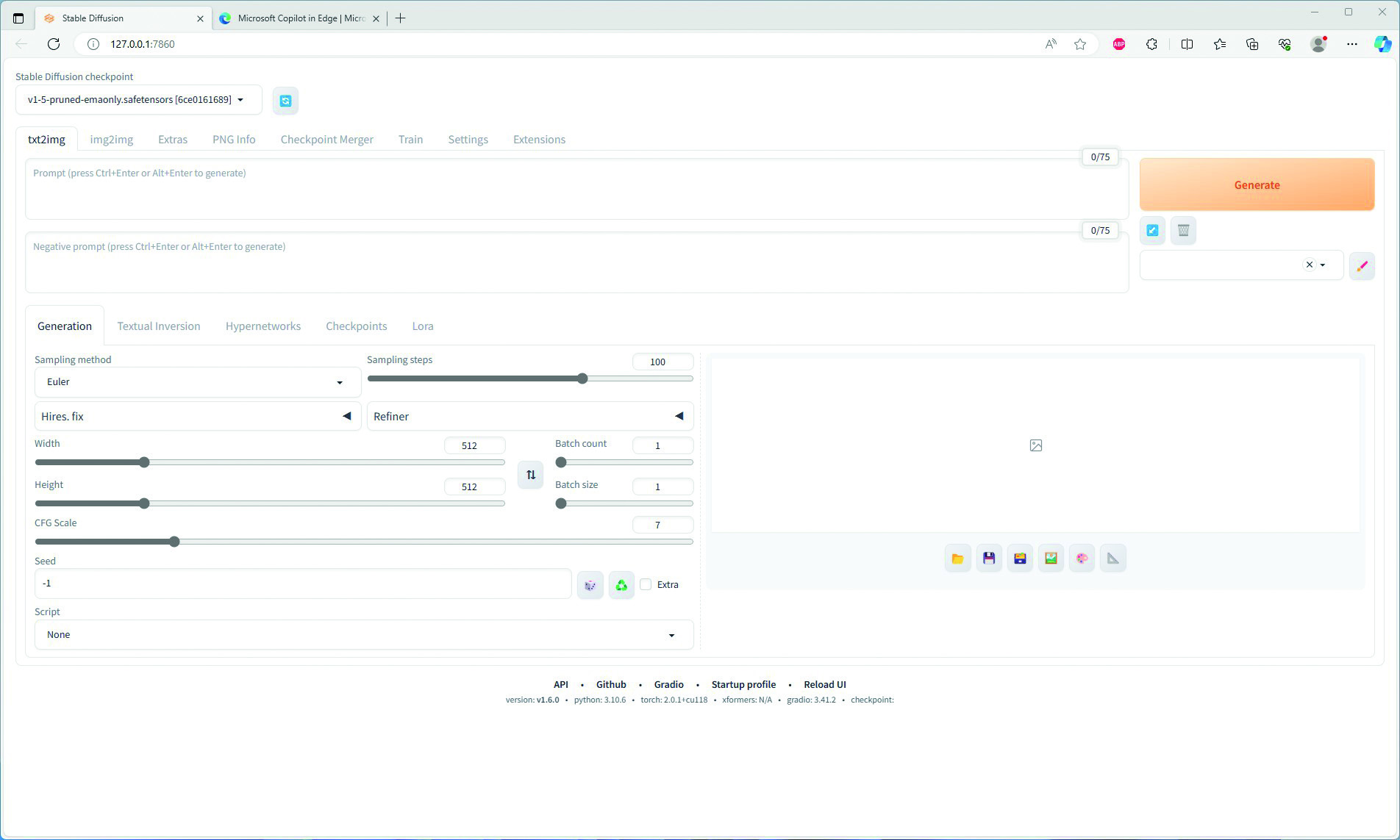This screenshot has height=840, width=1400.
Task: Click the CFG Scale slider handle
Action: [x=174, y=542]
